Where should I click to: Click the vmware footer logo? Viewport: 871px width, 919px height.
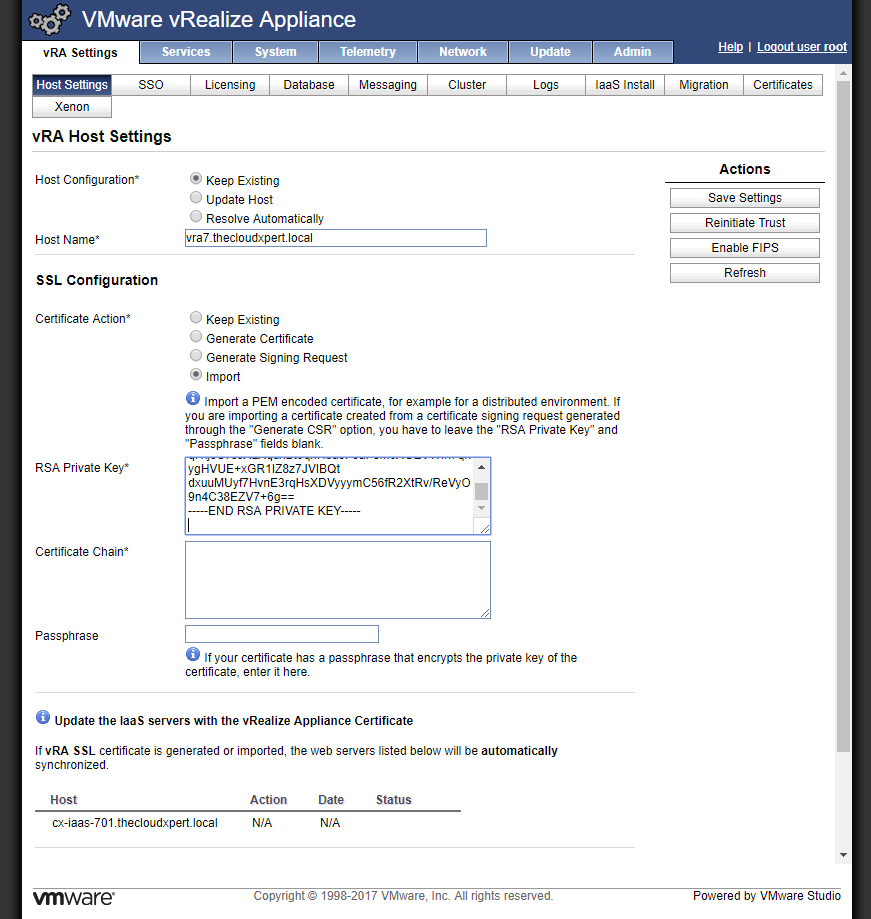(74, 897)
